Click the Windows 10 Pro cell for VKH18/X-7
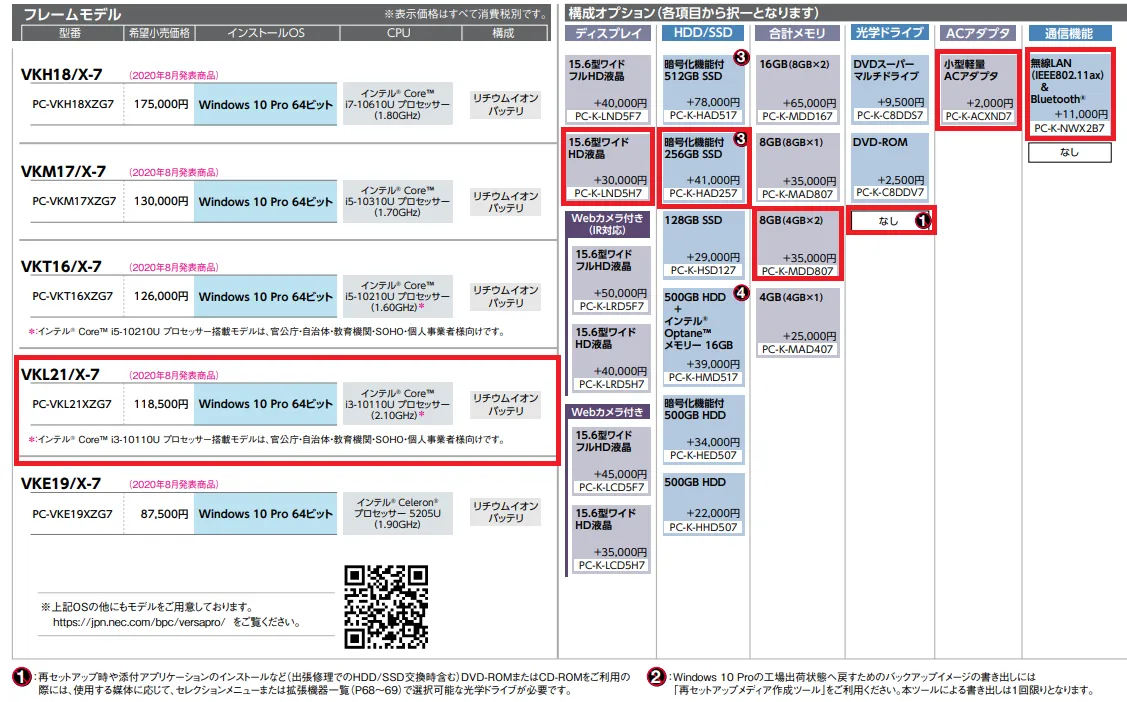 (265, 103)
